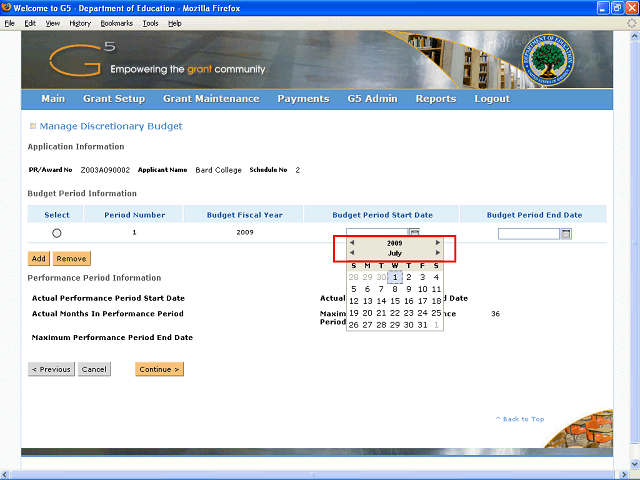Open Grant Setup navigation tab
Viewport: 640px width, 480px height.
point(114,99)
